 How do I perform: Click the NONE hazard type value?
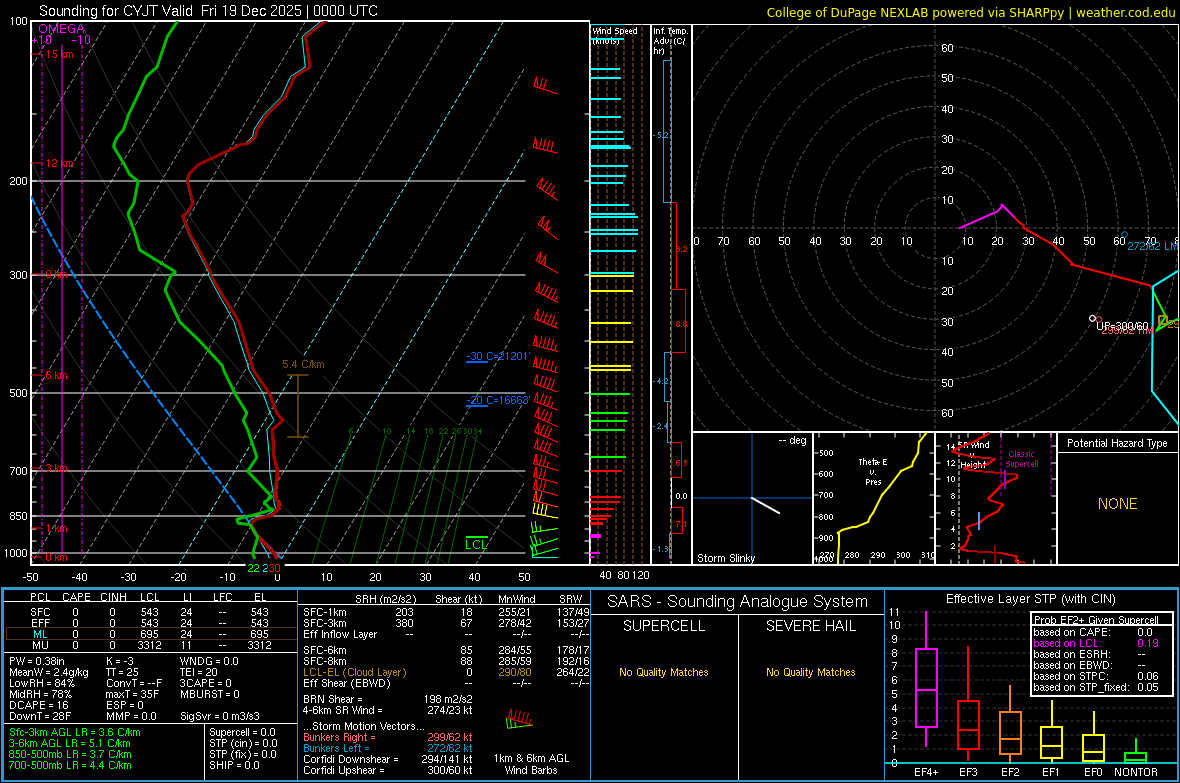(1118, 504)
